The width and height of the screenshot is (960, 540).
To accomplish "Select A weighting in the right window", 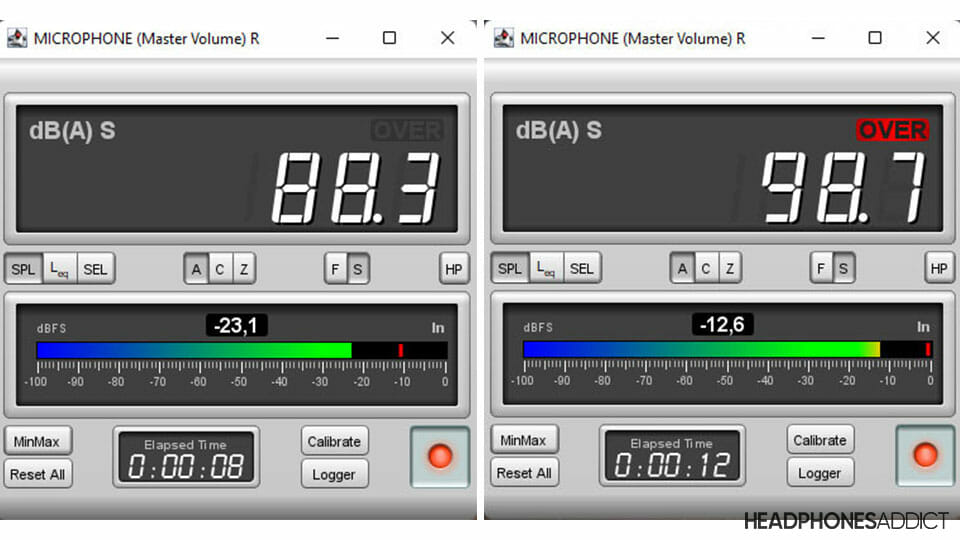I will 682,268.
